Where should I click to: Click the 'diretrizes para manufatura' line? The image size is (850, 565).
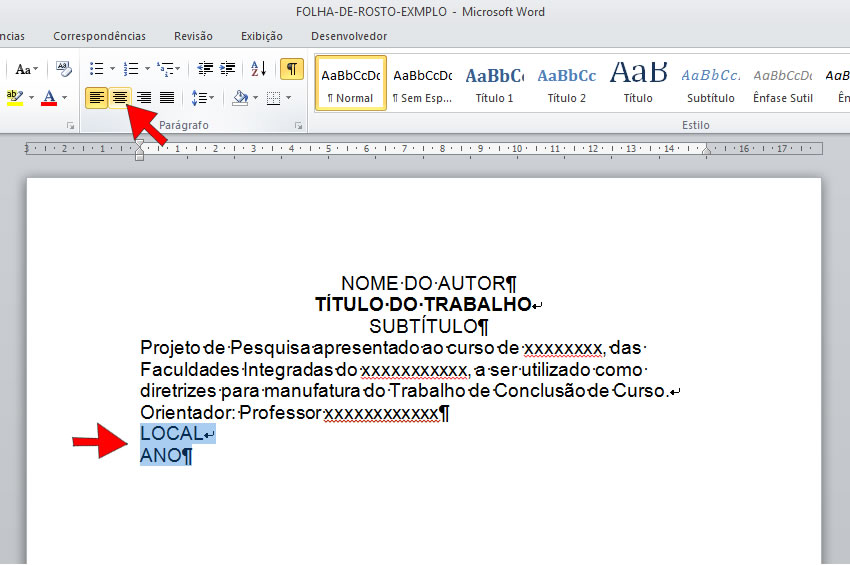pos(410,391)
